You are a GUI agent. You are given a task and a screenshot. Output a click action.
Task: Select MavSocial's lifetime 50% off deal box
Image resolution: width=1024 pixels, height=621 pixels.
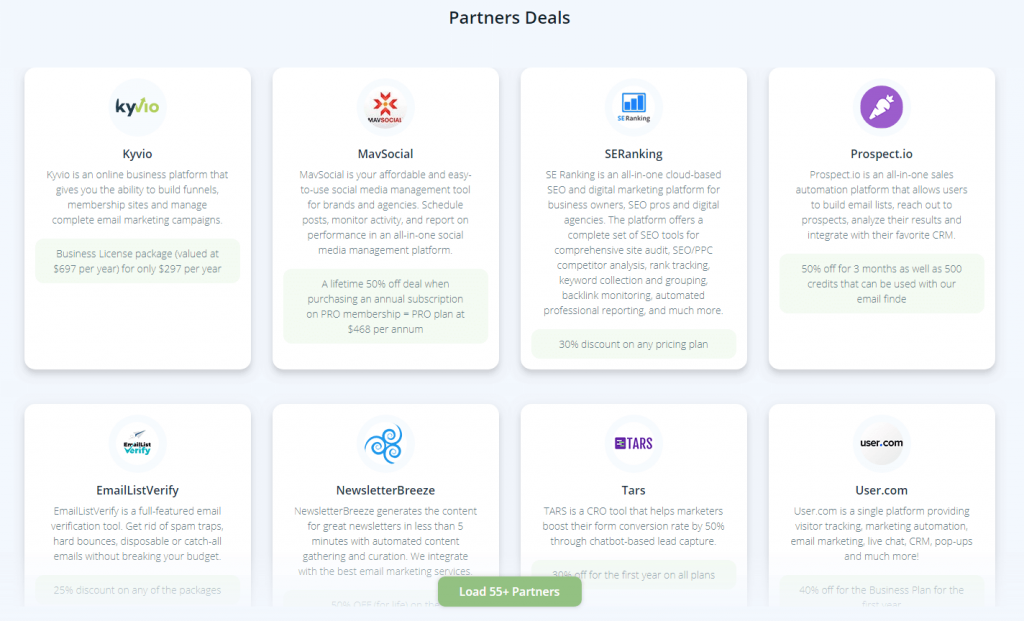[x=385, y=306]
